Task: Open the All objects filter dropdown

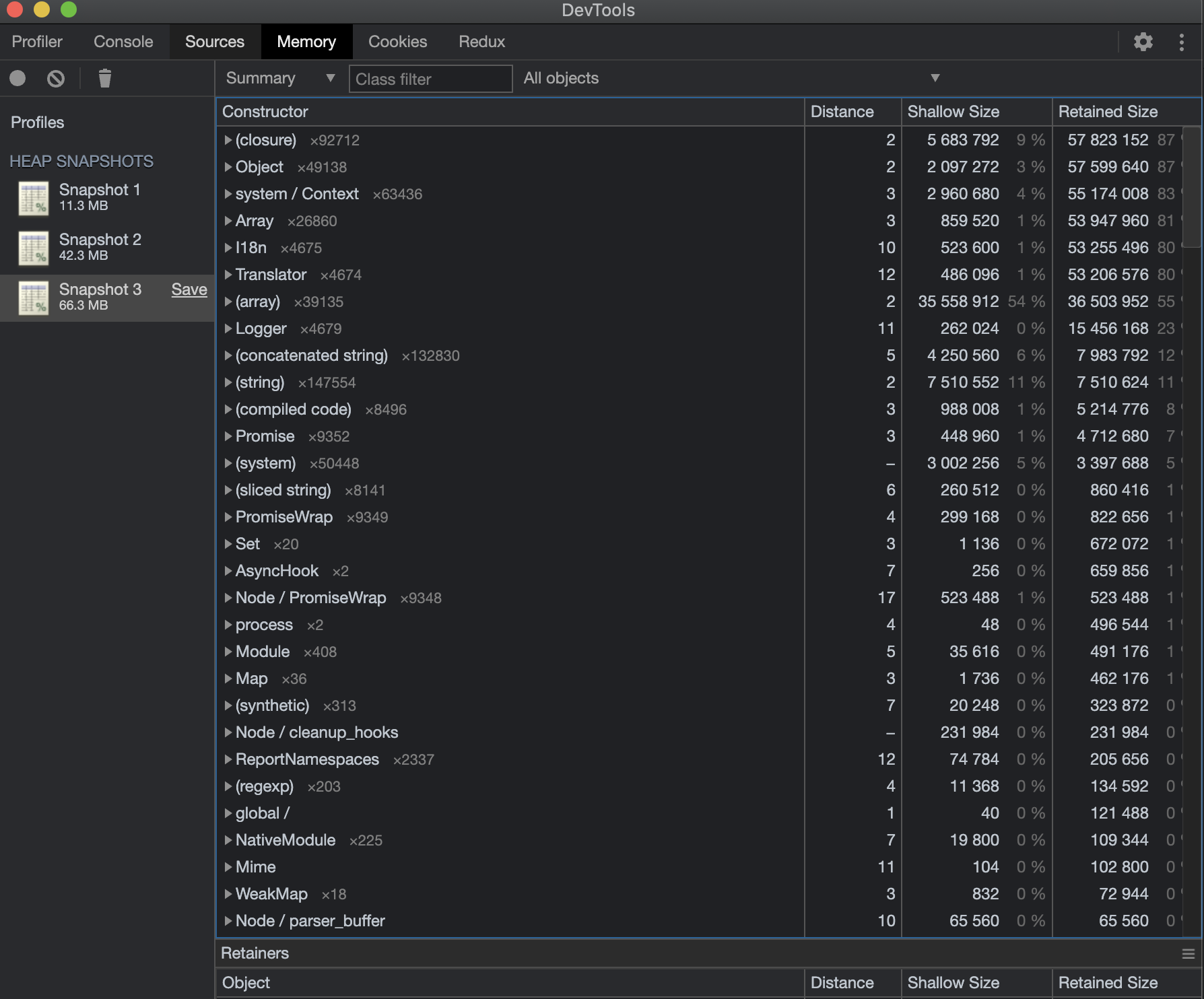Action: 731,78
